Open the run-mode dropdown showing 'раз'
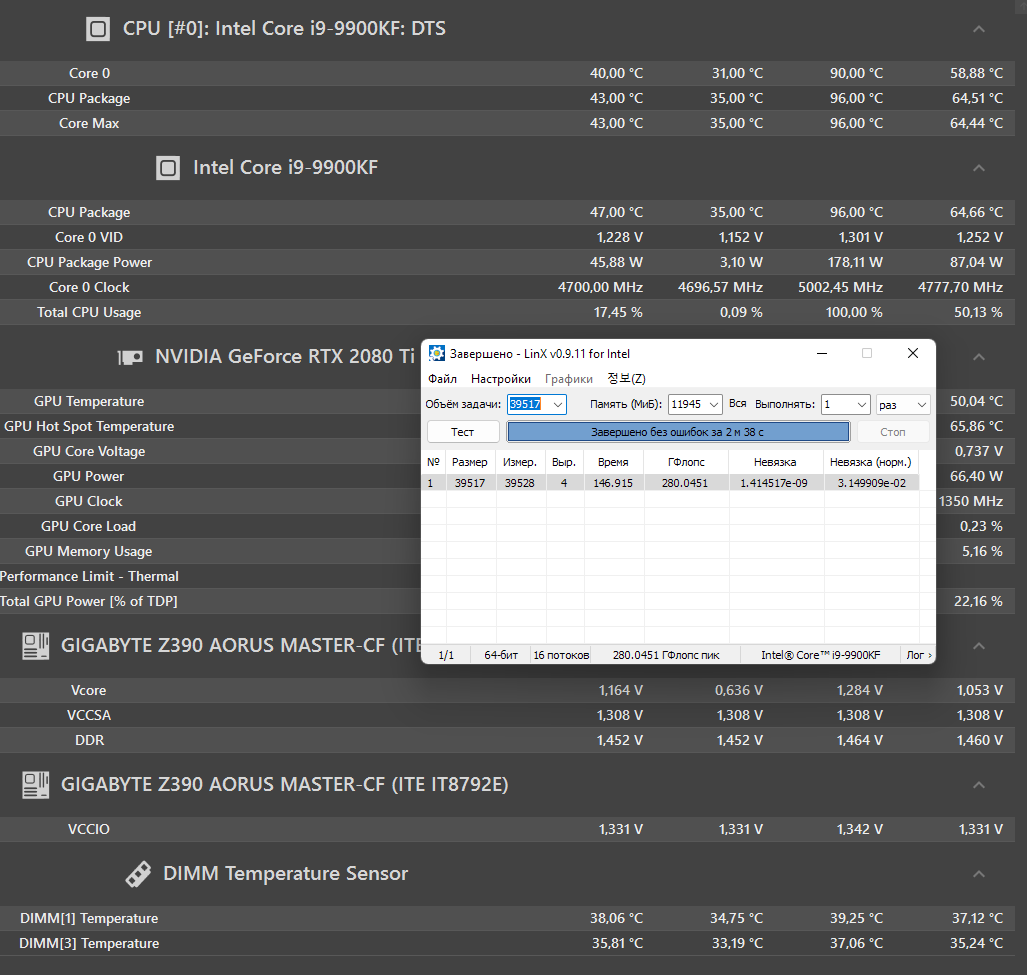1027x975 pixels. point(921,404)
